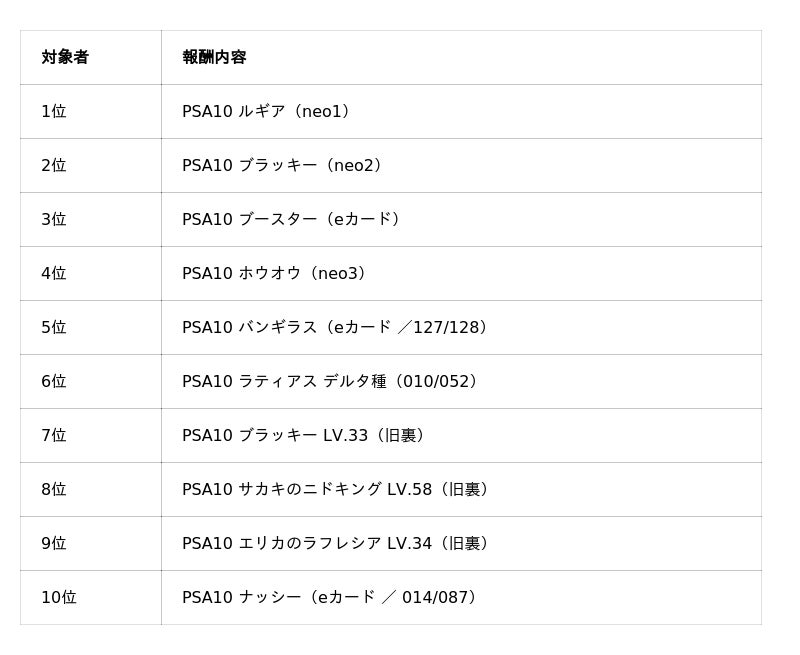Click PSA10 ラティアス デルタ種 reward text
This screenshot has height=655, width=800.
[332, 381]
